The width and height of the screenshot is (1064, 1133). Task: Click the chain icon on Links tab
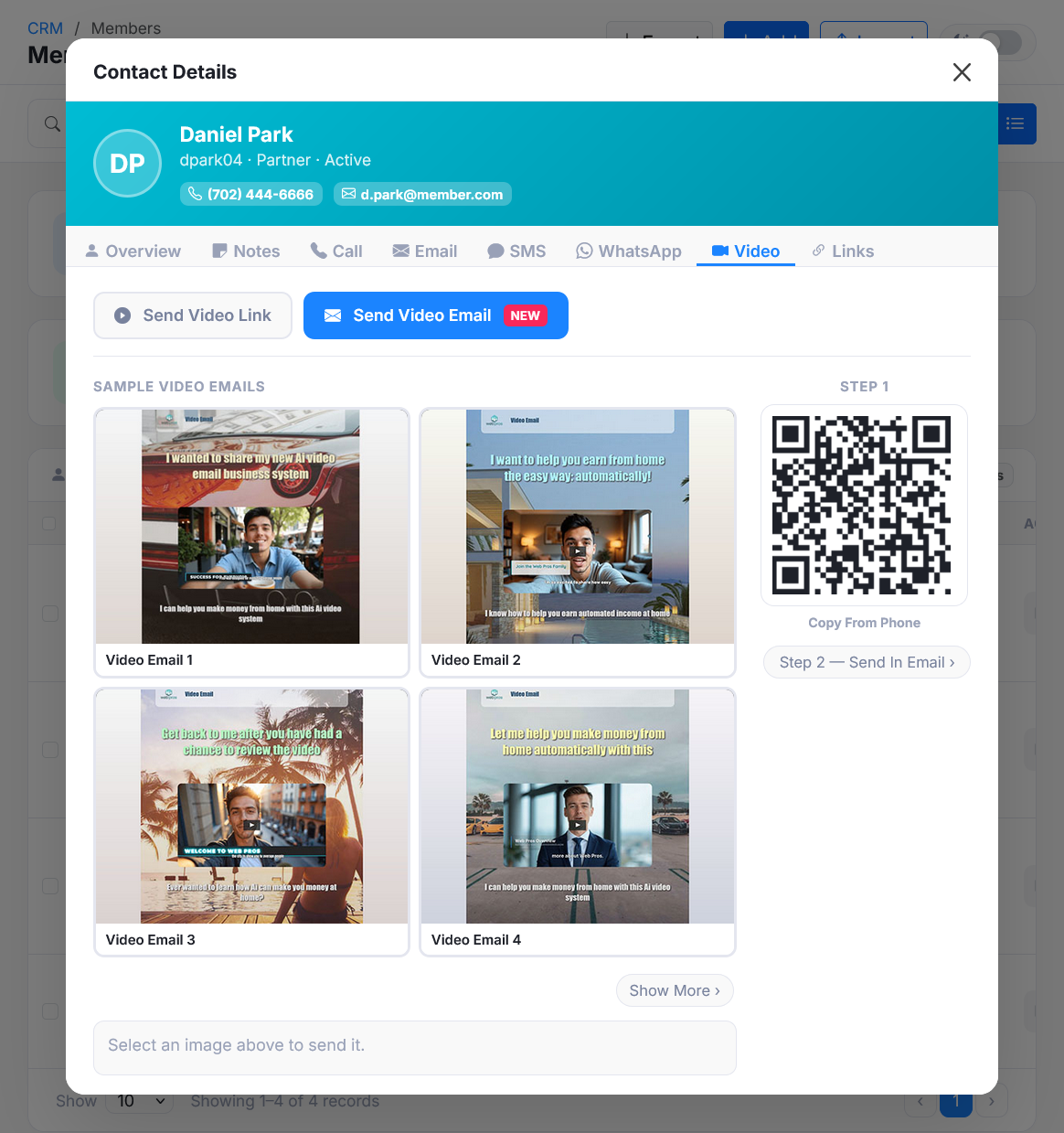819,251
